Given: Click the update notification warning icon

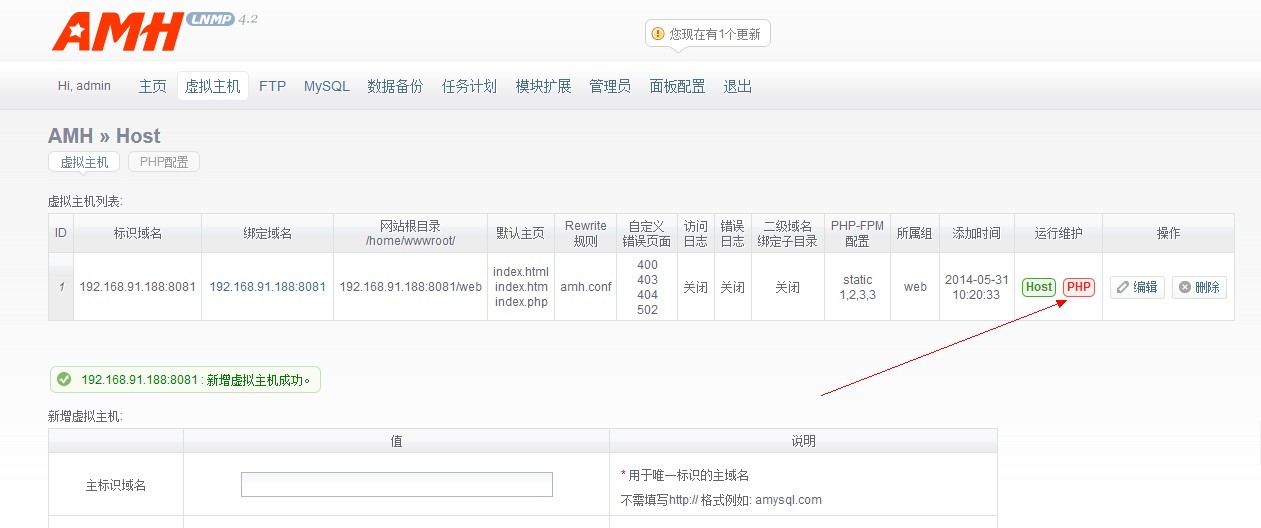Looking at the screenshot, I should (658, 34).
